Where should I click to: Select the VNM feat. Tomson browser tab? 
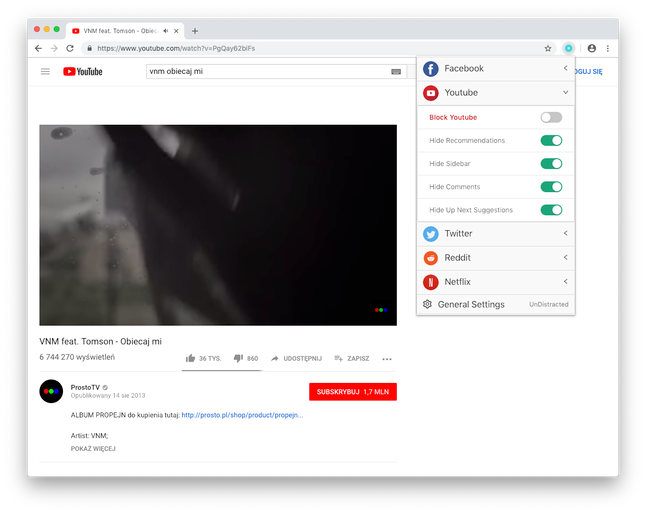pos(125,31)
